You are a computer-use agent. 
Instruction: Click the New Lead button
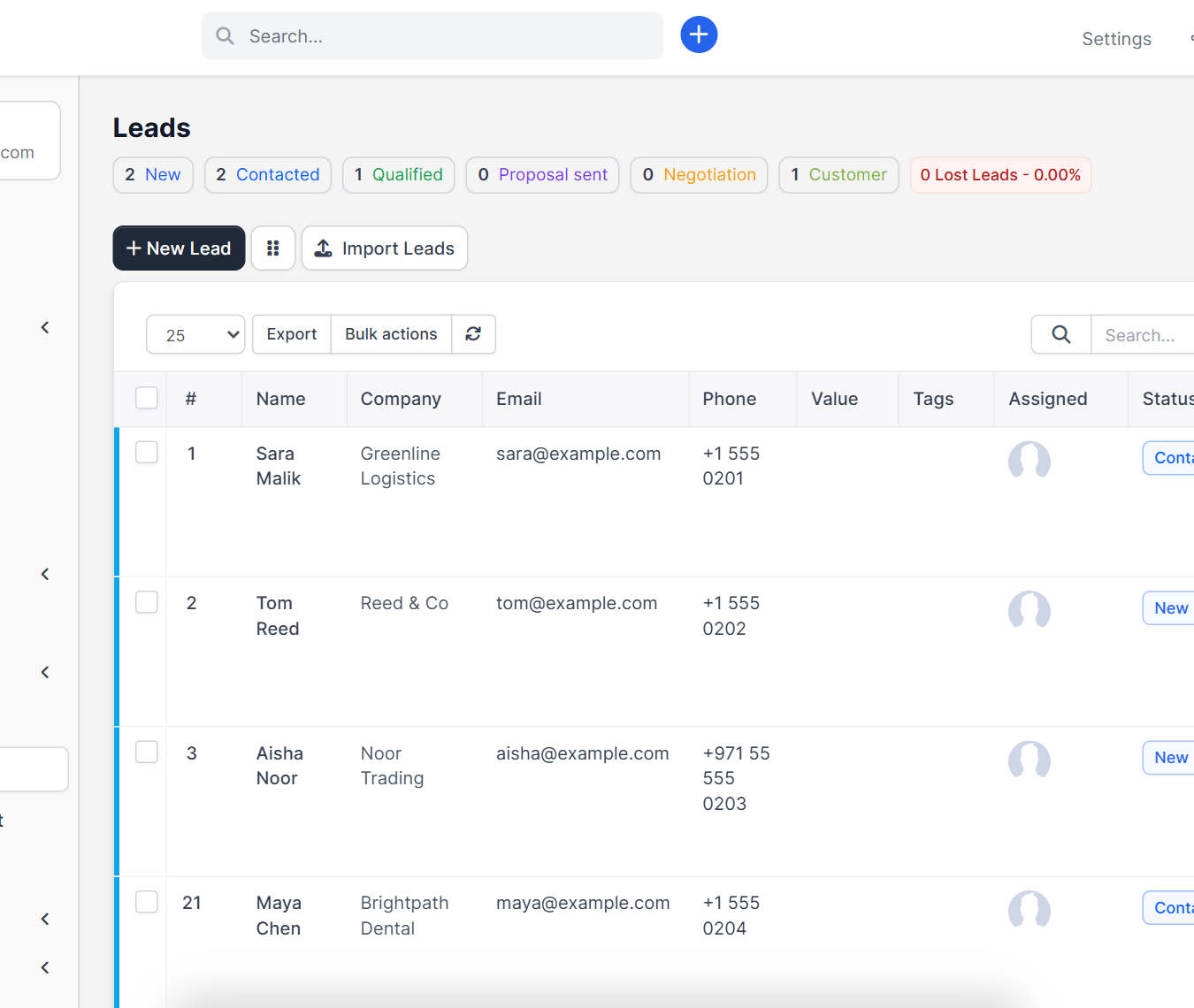coord(179,248)
